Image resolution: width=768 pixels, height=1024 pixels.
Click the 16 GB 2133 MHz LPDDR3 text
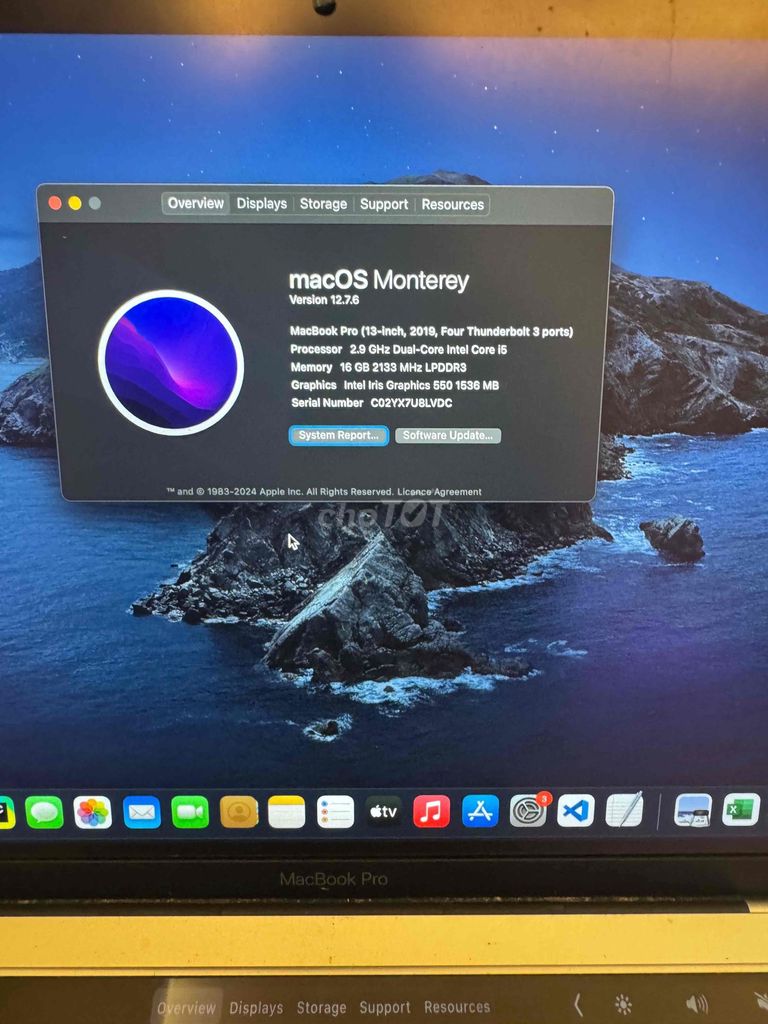point(403,367)
